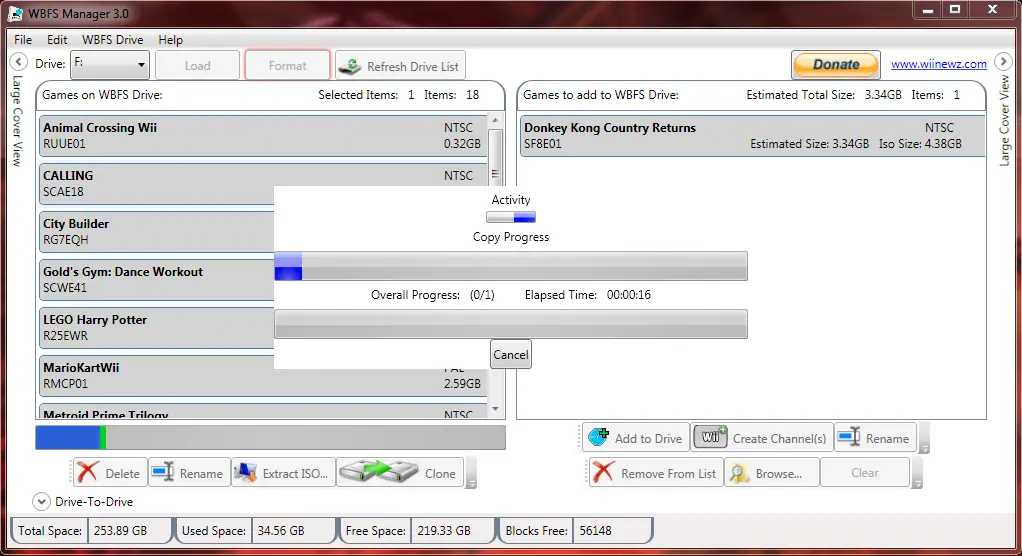Image resolution: width=1022 pixels, height=556 pixels.
Task: Select Gold's Gym: Dance Workout entry
Action: click(156, 280)
